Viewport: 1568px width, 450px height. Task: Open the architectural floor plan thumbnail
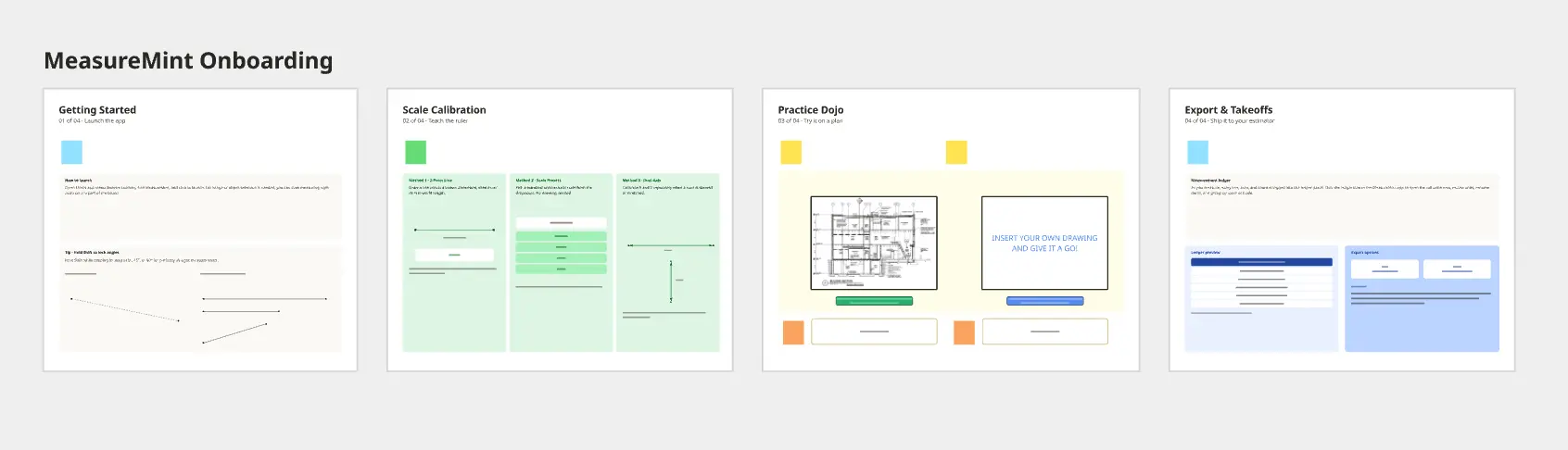(874, 243)
